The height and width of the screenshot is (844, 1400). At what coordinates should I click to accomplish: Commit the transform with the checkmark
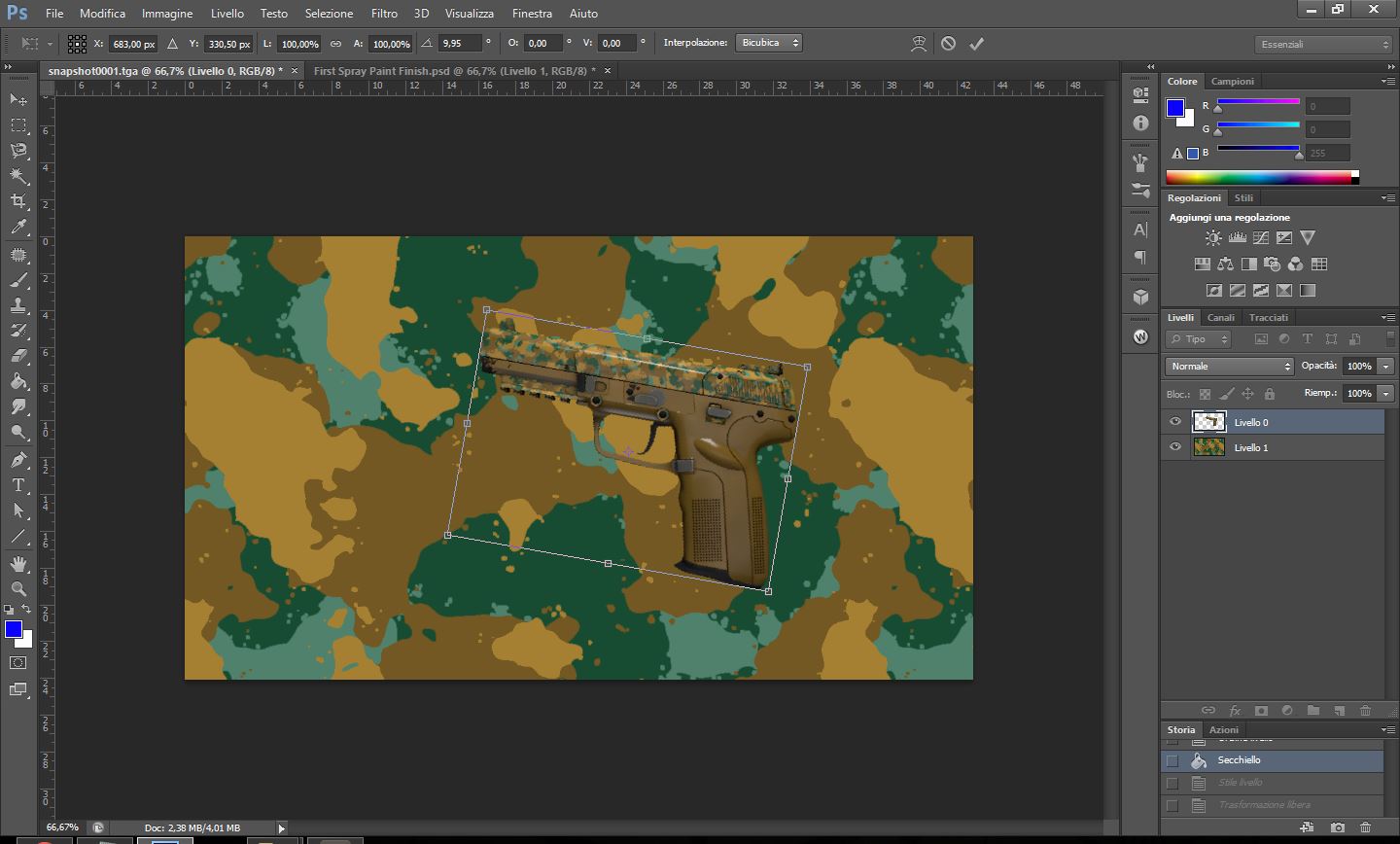coord(977,44)
